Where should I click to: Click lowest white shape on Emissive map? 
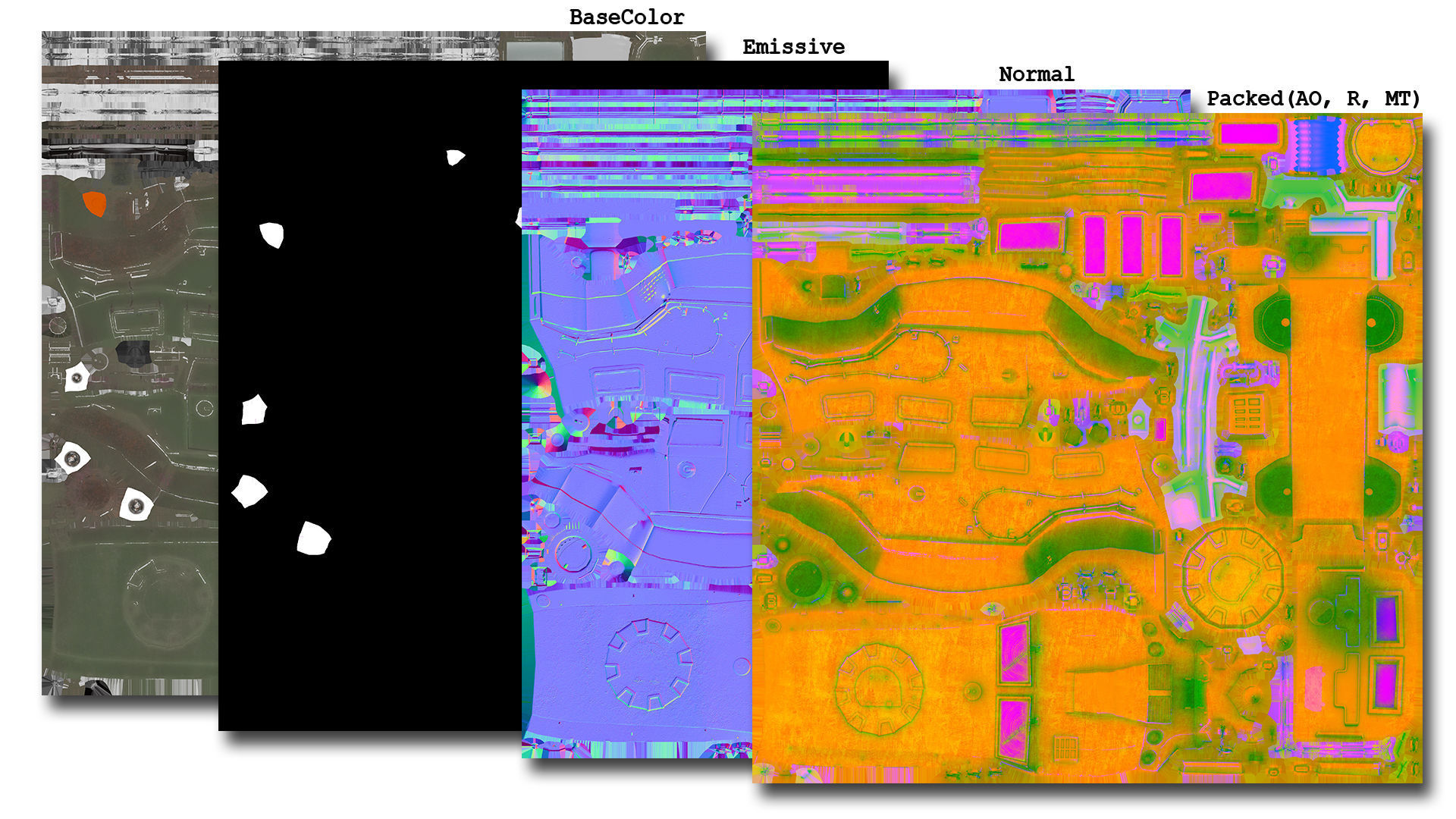click(313, 539)
